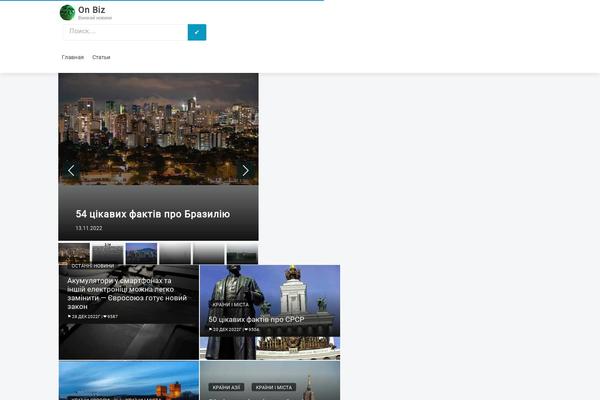Open the 50 цікавих фактів про СРСР article
The height and width of the screenshot is (400, 600).
(256, 319)
